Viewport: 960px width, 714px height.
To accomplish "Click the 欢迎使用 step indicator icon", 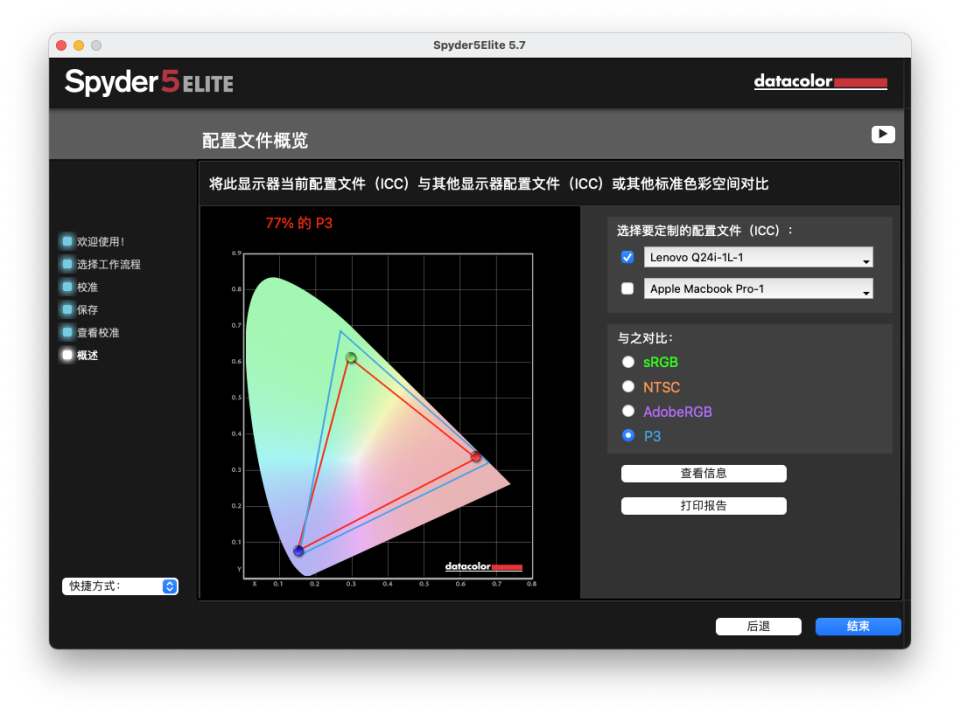I will [67, 241].
